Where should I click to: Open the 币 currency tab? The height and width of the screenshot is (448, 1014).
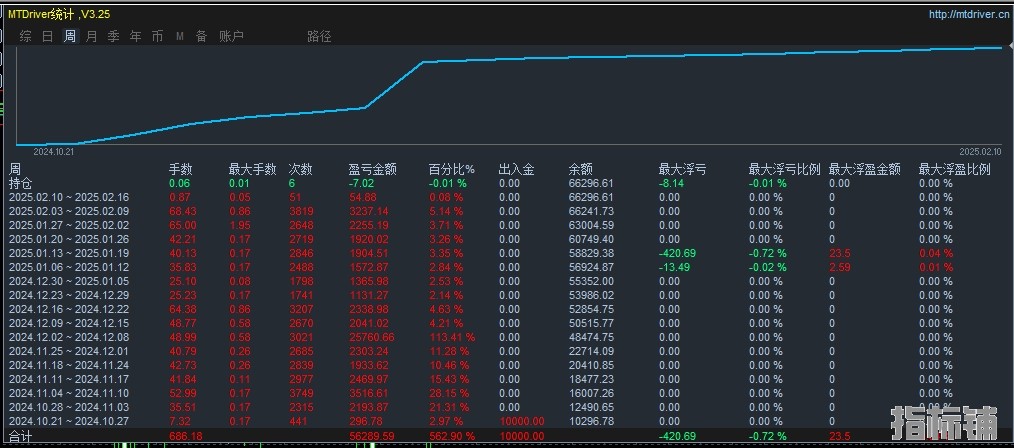157,36
